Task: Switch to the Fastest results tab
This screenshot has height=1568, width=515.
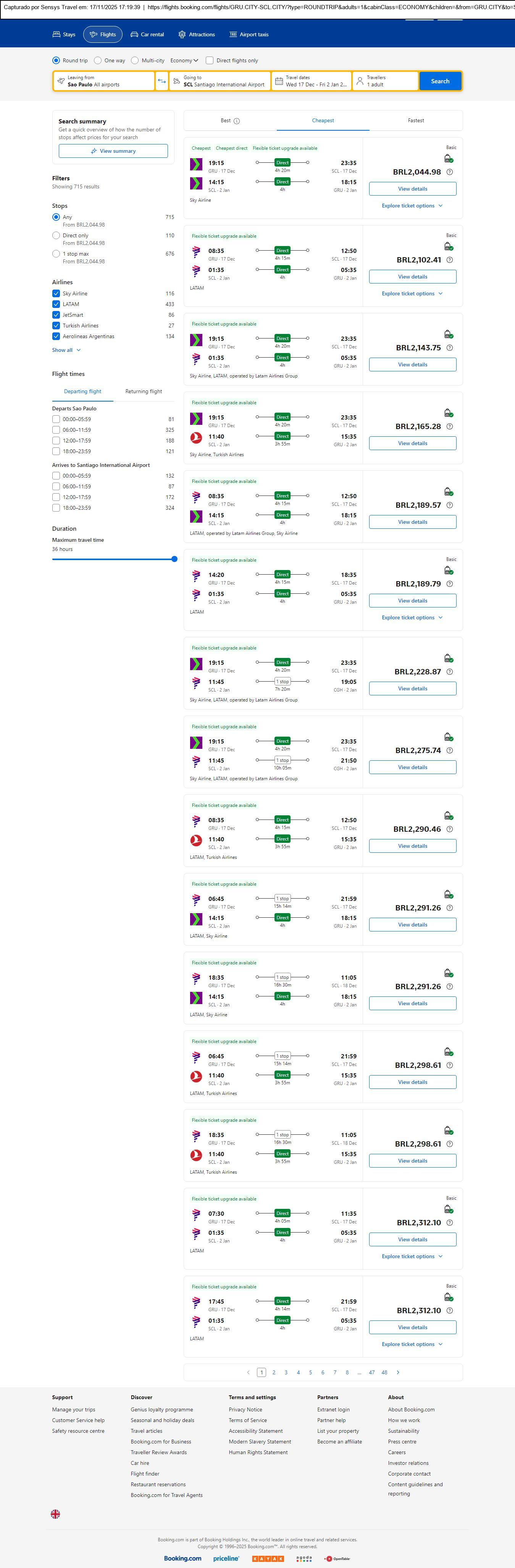Action: (x=416, y=120)
